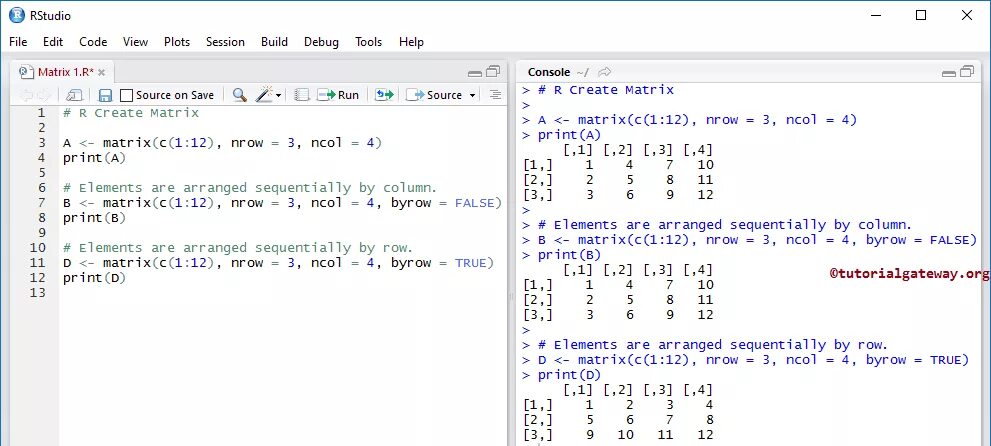Click line number 1 in the editor gutter

[x=41, y=113]
